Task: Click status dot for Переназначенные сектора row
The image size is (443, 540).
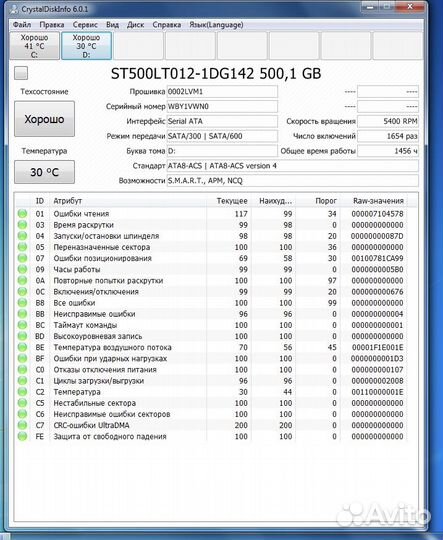Action: pos(22,247)
